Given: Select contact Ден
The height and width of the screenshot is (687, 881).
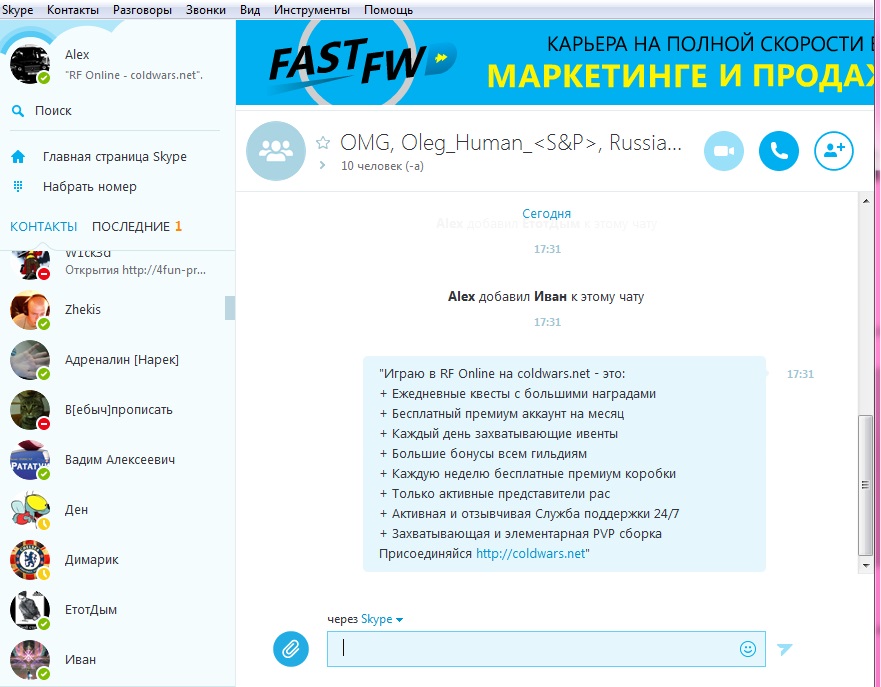Looking at the screenshot, I should [x=117, y=509].
